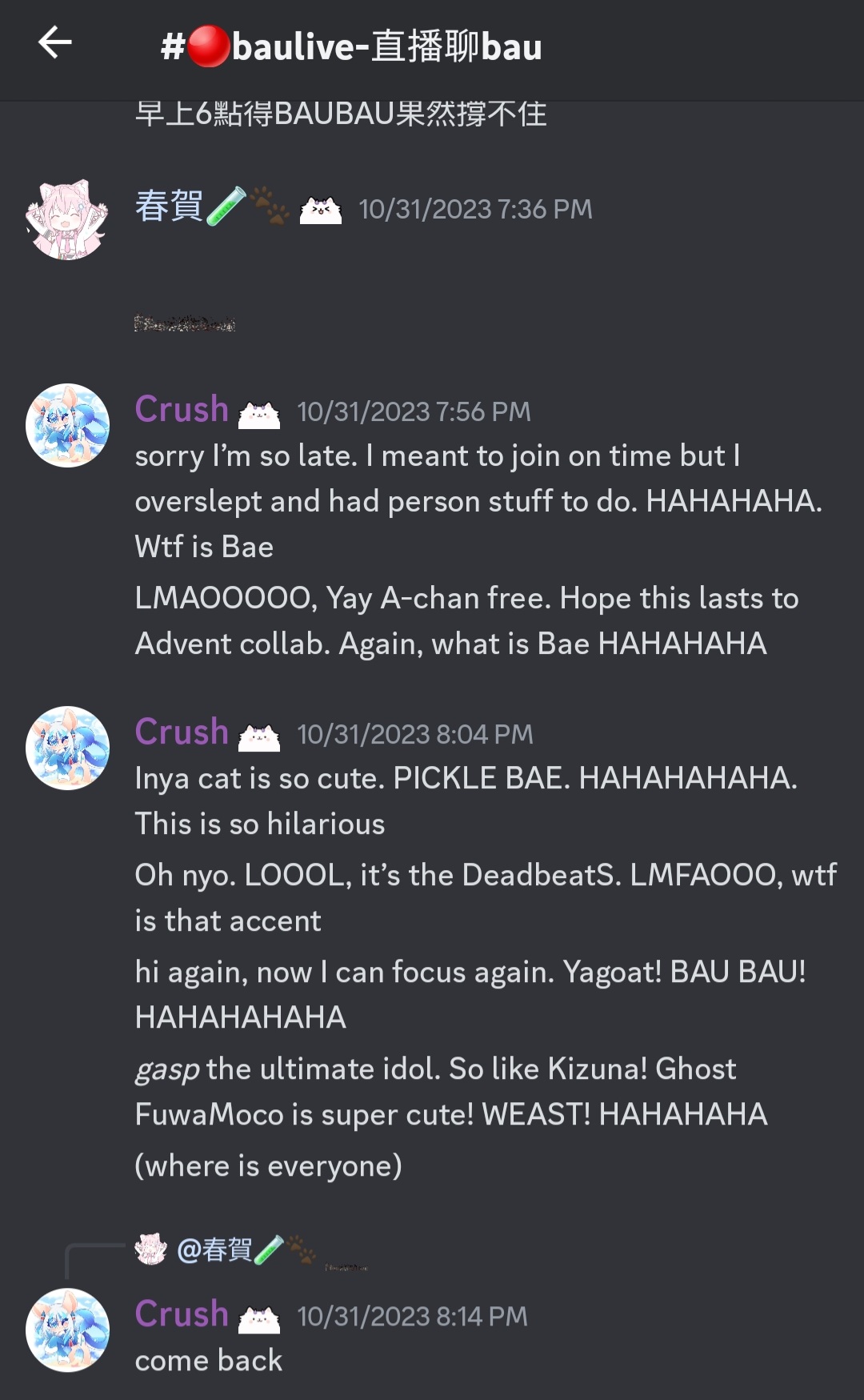Tap the Crush username at 7:56 PM
864x1400 pixels.
tap(182, 409)
